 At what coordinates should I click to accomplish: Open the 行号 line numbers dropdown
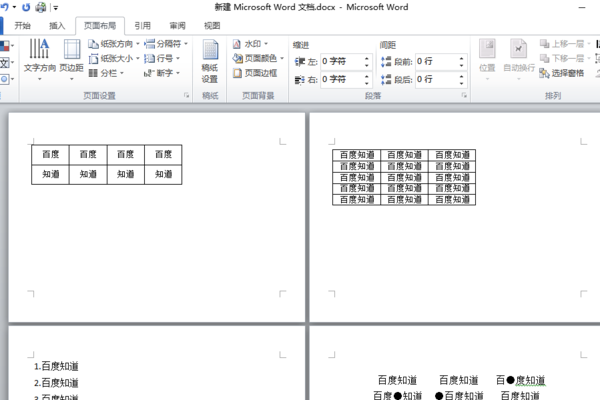(162, 59)
